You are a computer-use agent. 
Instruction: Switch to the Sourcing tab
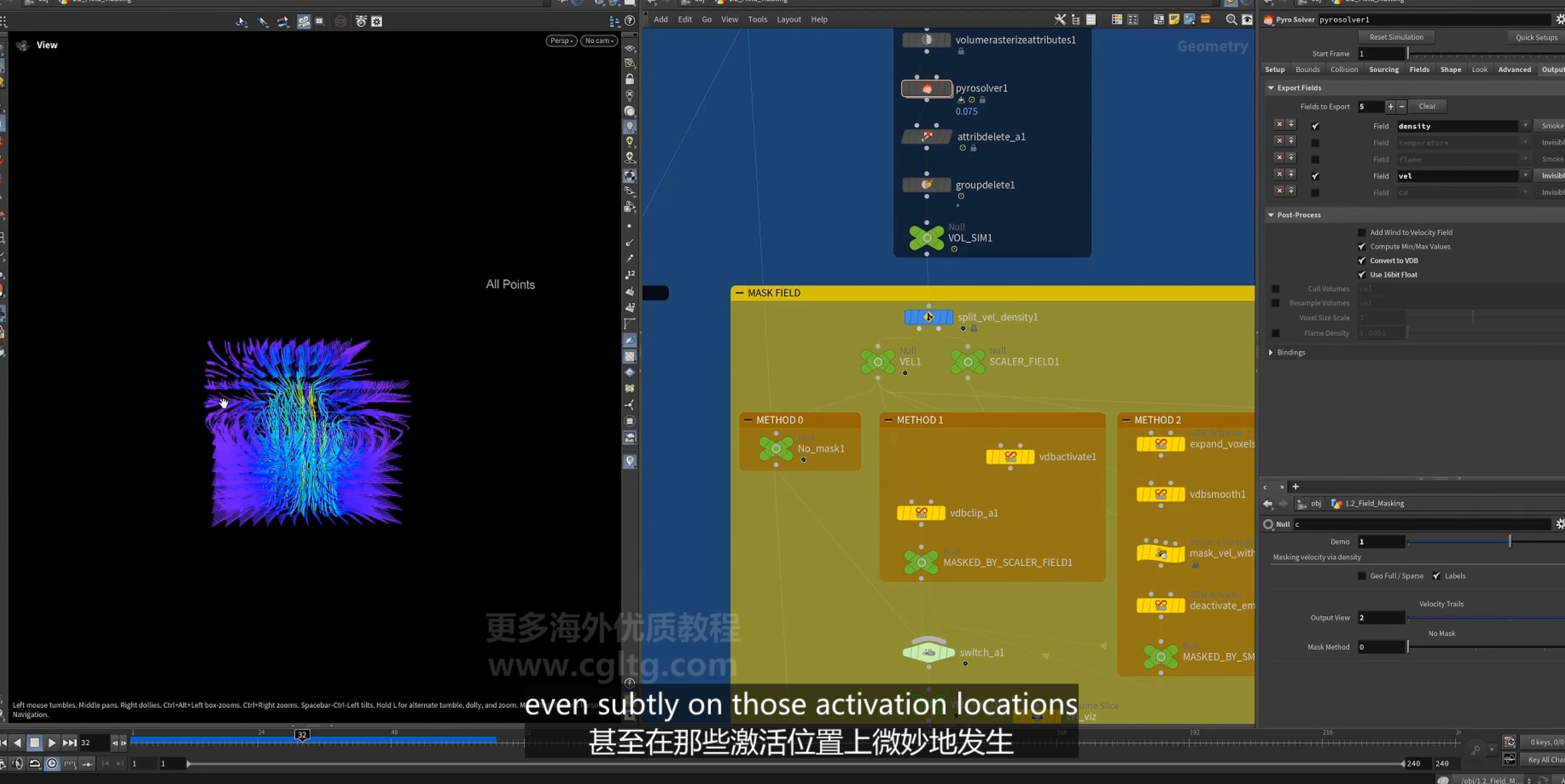(1383, 70)
